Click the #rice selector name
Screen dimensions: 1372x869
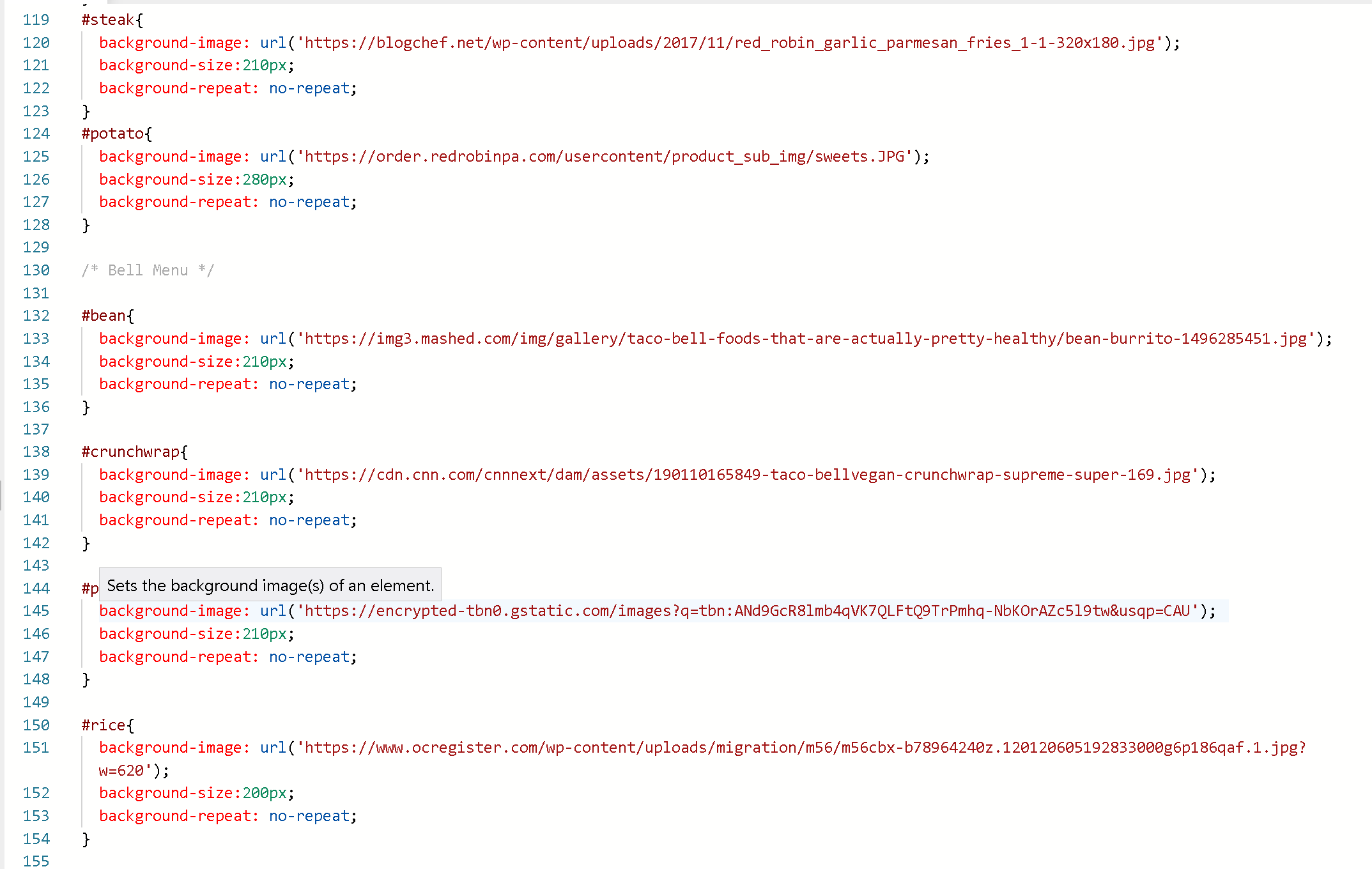(104, 725)
